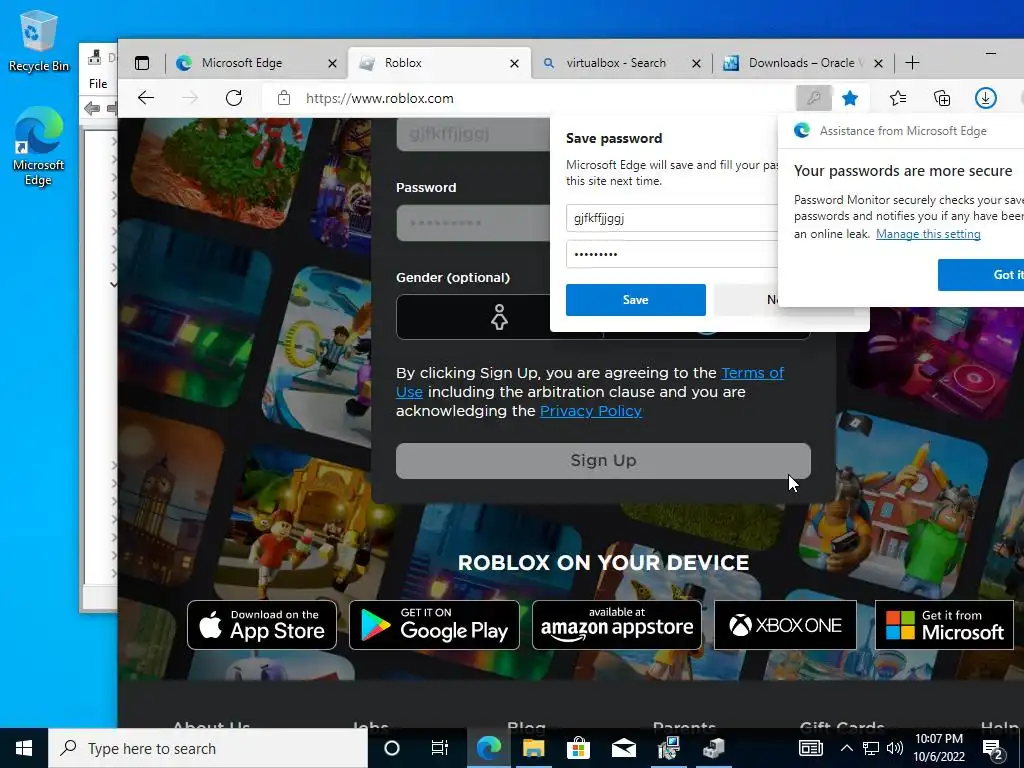Click the username field in Save password popup
The width and height of the screenshot is (1024, 768).
tap(672, 218)
